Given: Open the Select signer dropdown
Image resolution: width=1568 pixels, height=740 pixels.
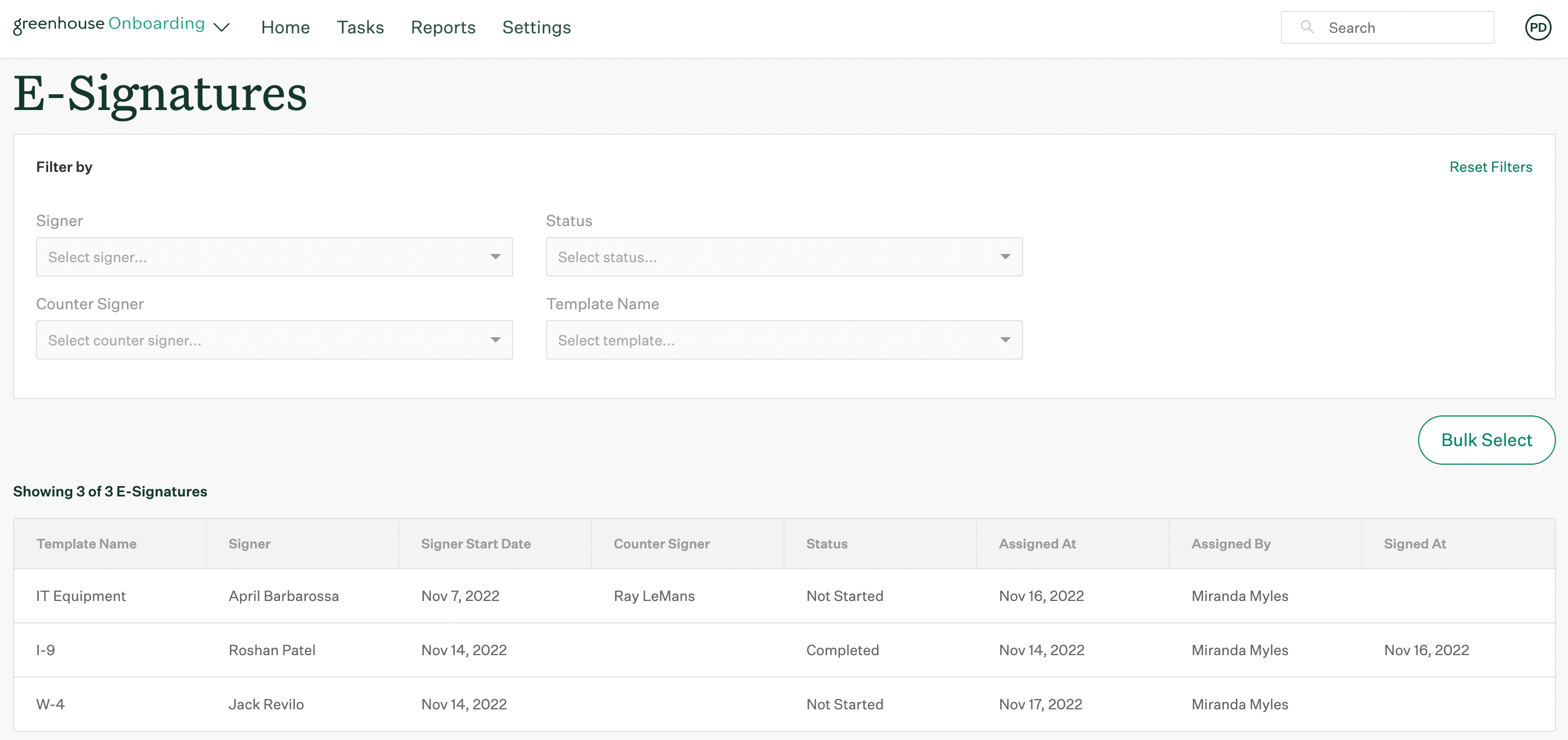Looking at the screenshot, I should [x=274, y=256].
